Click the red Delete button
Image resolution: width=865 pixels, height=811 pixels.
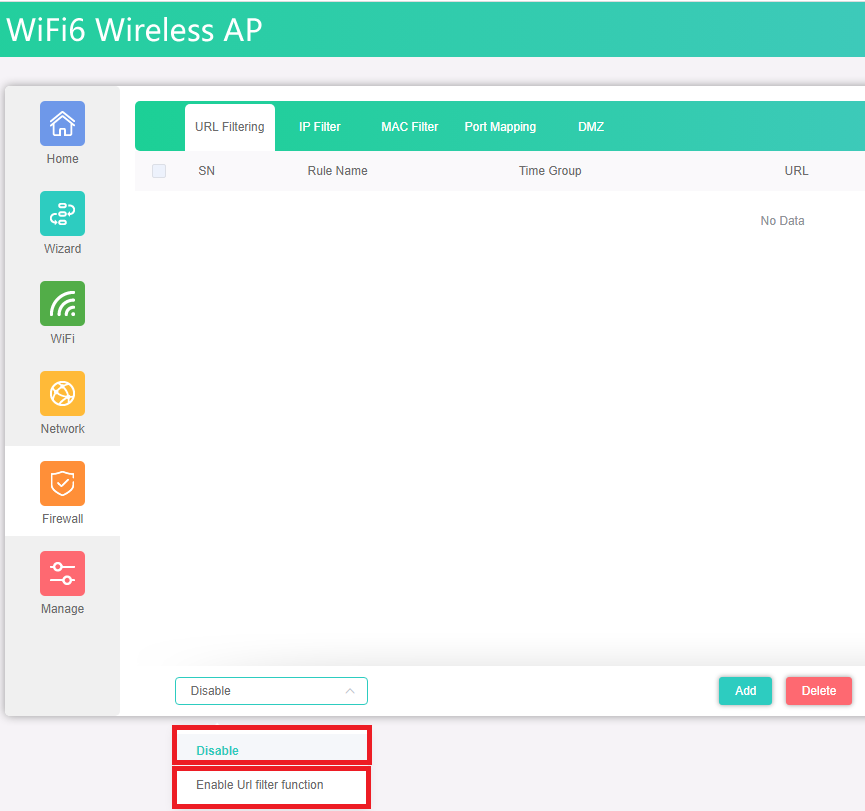(x=818, y=691)
